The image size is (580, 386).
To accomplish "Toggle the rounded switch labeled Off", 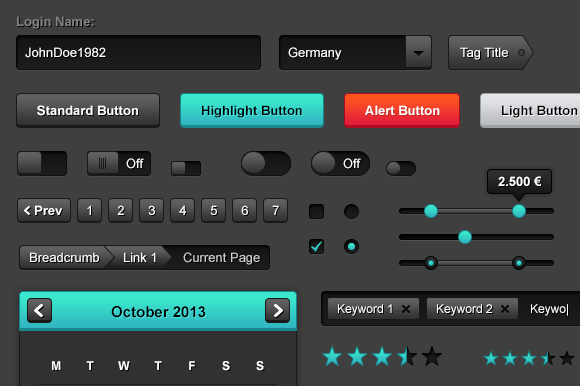I will tap(340, 163).
